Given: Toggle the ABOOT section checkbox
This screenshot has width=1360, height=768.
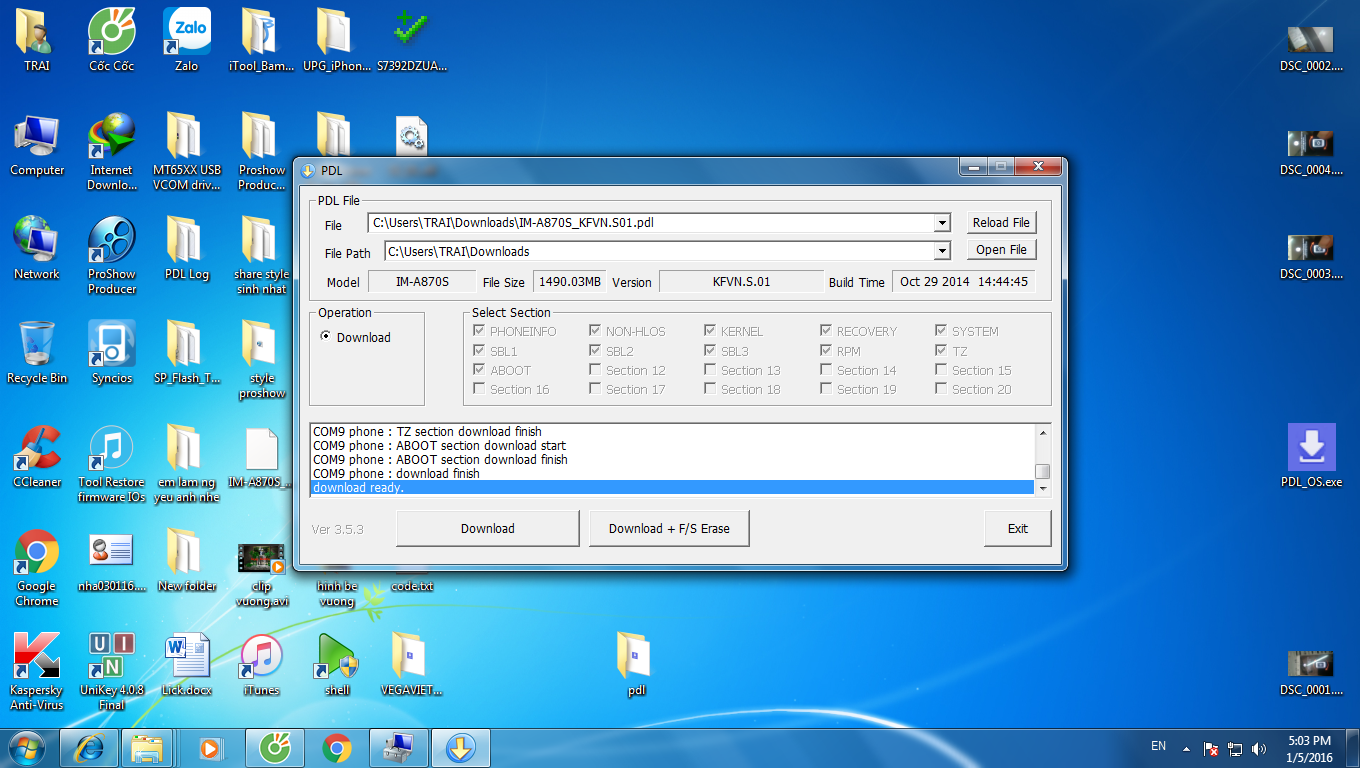Looking at the screenshot, I should [481, 370].
